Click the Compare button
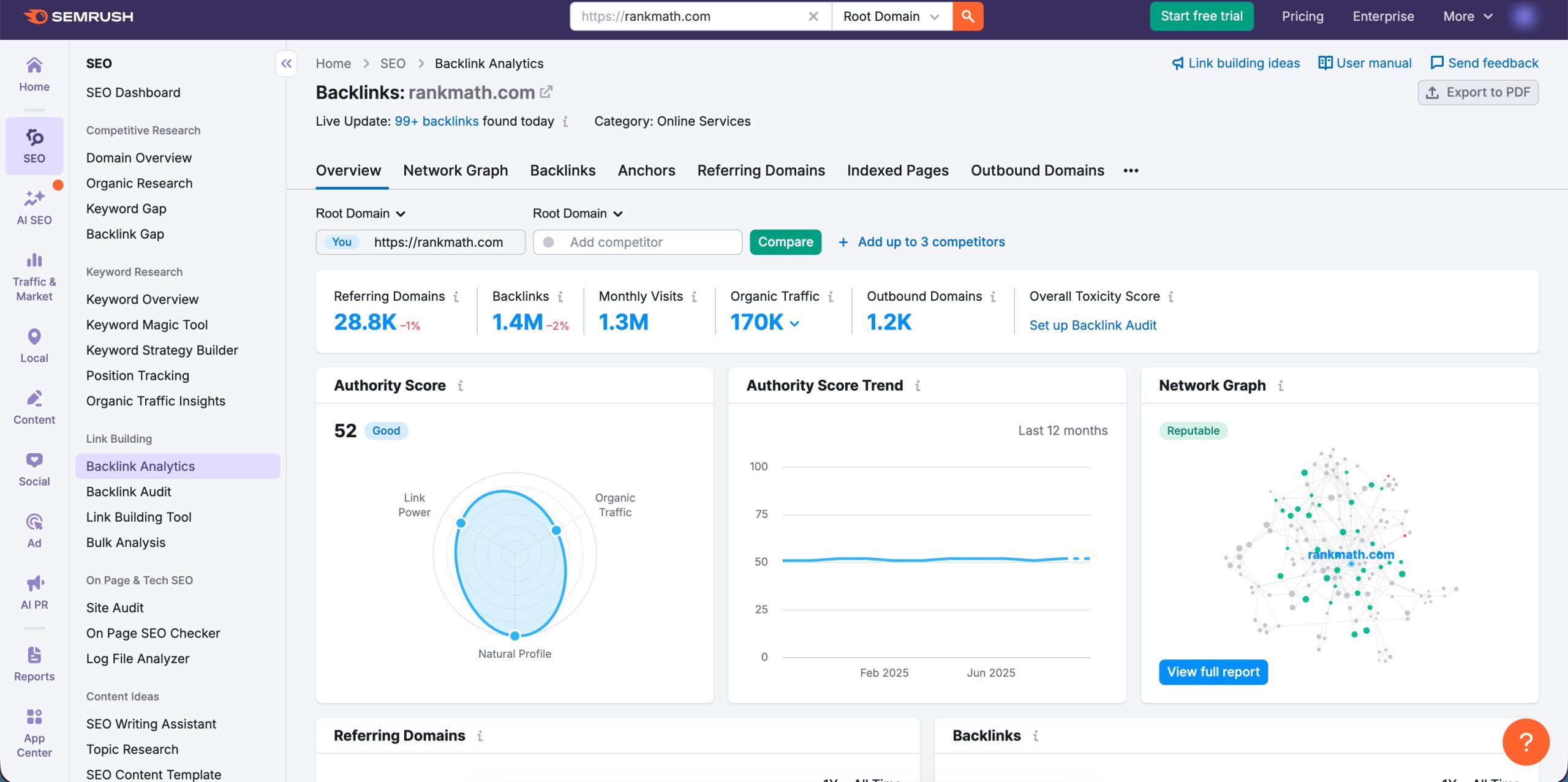1568x782 pixels. [785, 242]
